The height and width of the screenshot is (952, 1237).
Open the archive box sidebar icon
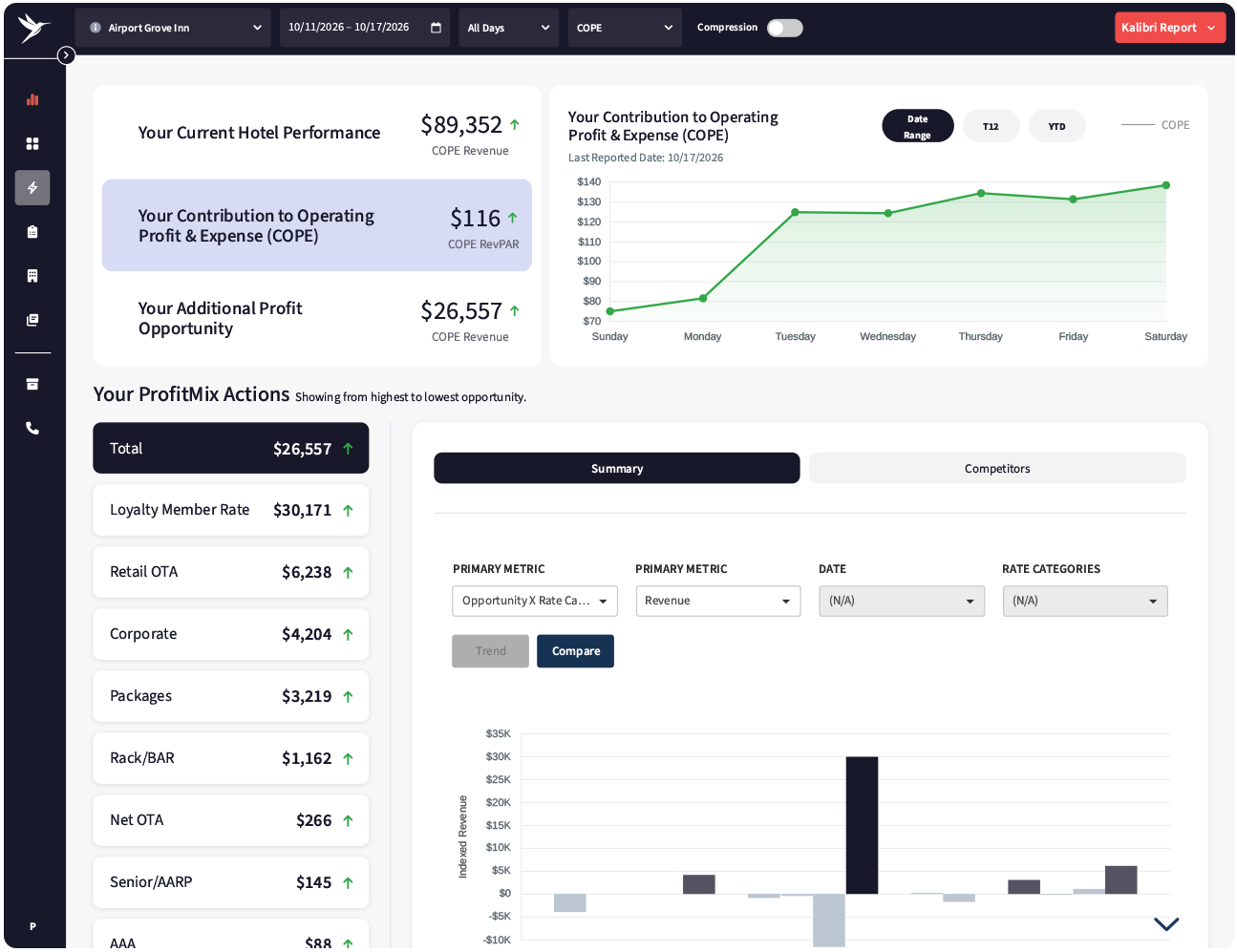[x=32, y=384]
